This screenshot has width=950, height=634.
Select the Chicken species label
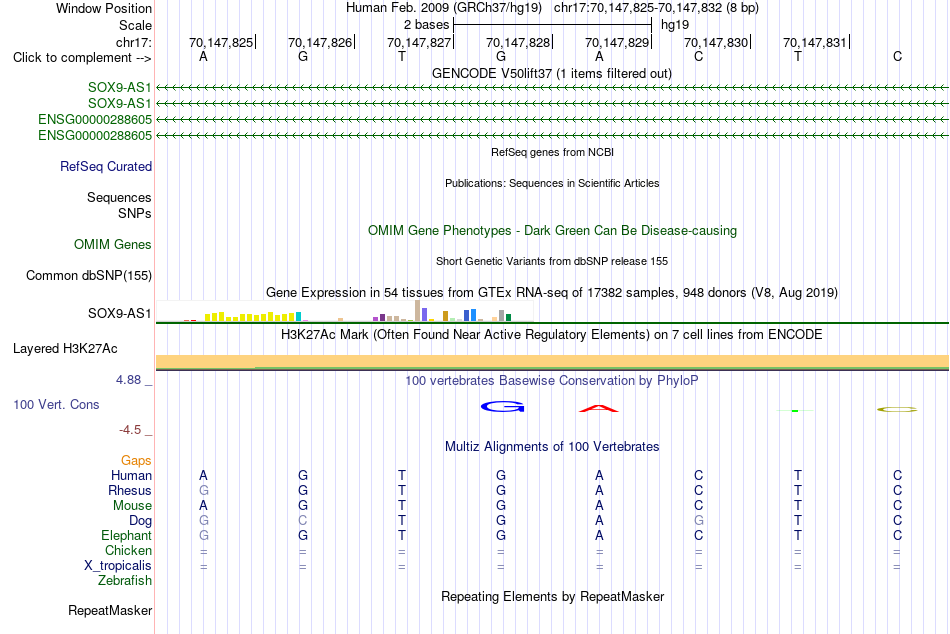pyautogui.click(x=128, y=550)
